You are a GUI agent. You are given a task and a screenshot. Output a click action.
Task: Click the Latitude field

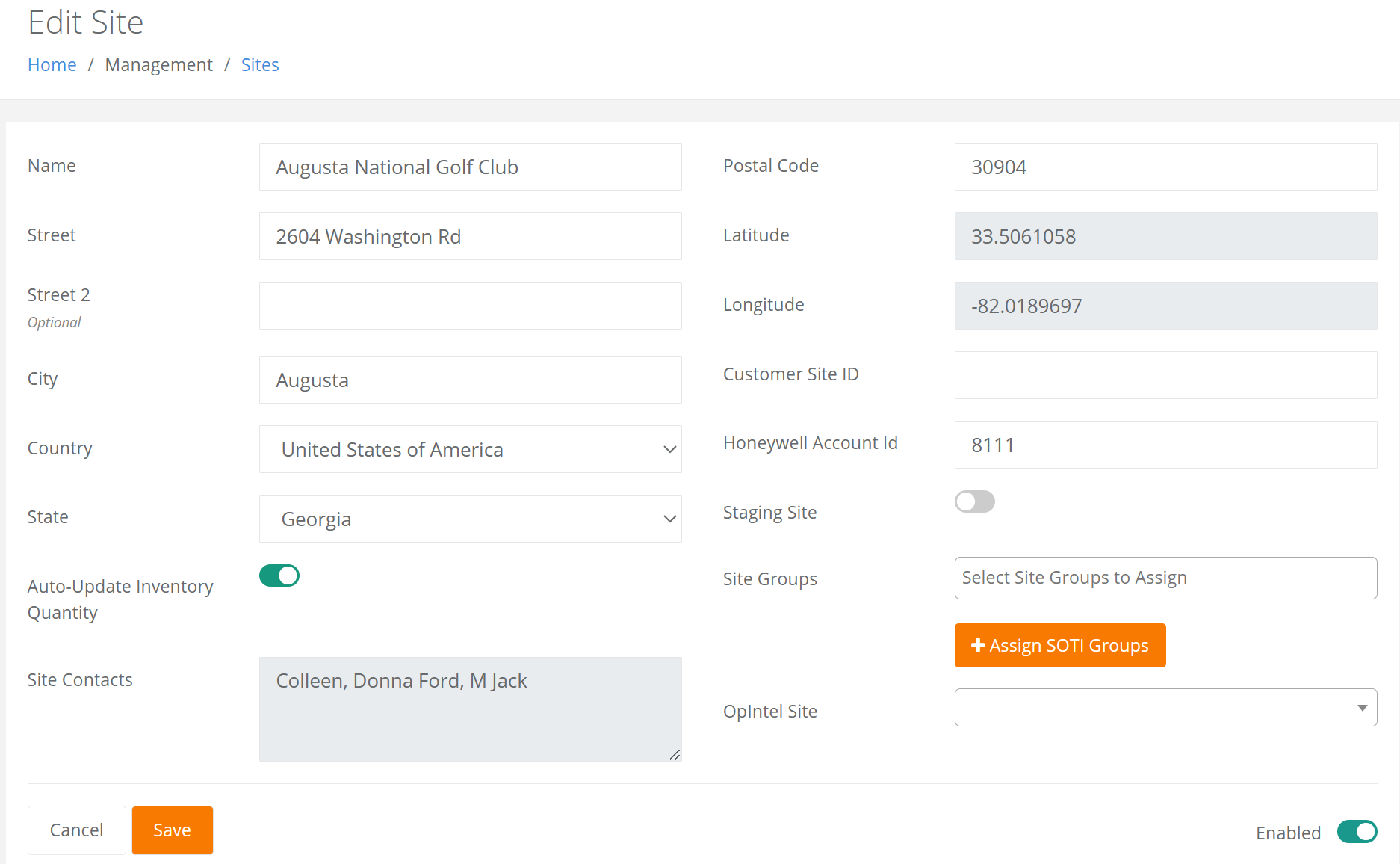pos(1166,236)
